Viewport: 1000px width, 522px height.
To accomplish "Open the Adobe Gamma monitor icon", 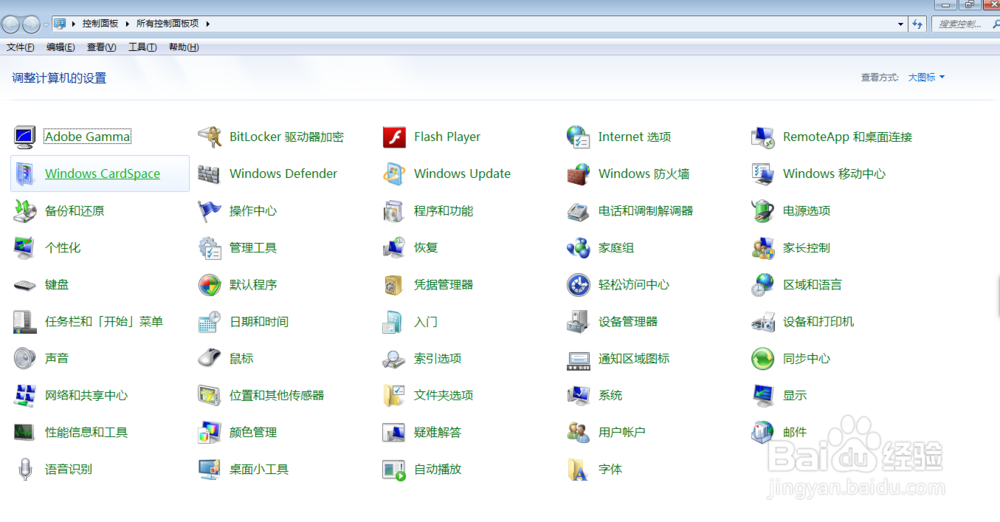I will (24, 137).
